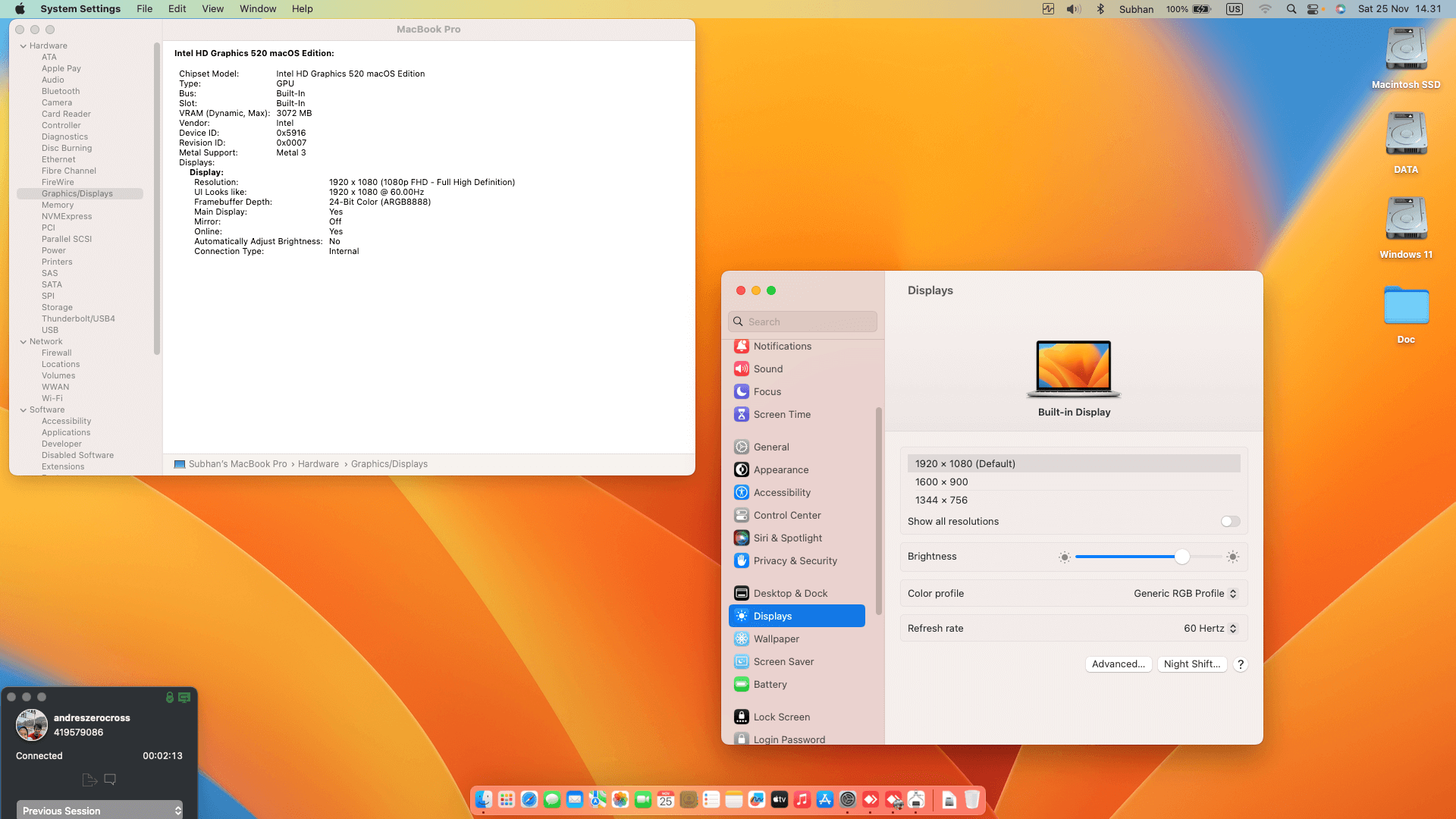Select the Doc folder on the desktop

tap(1406, 315)
